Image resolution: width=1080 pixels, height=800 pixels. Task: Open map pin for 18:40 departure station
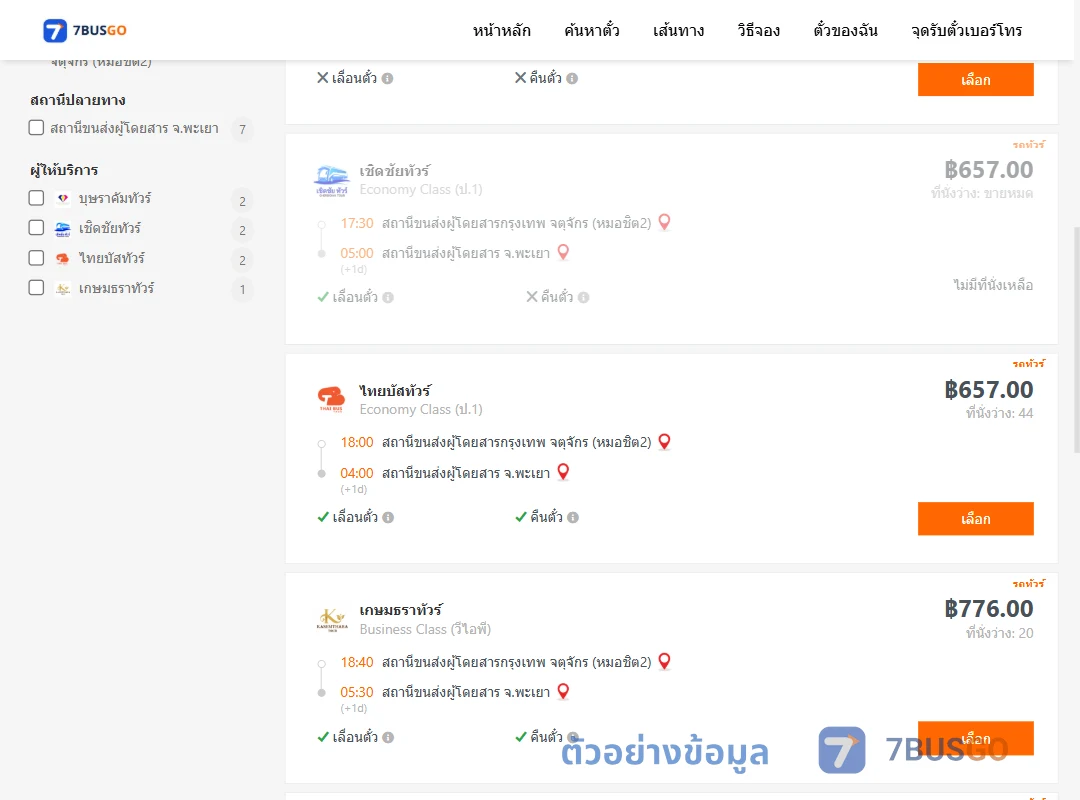(664, 661)
